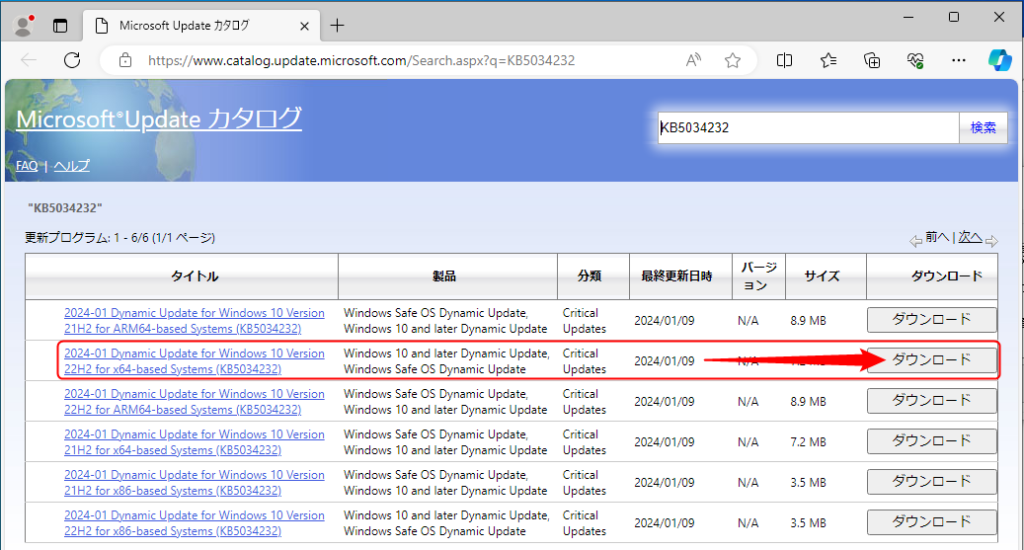Click 3.5 MB size in 21H2 x86 row
This screenshot has width=1024, height=550.
[x=808, y=483]
